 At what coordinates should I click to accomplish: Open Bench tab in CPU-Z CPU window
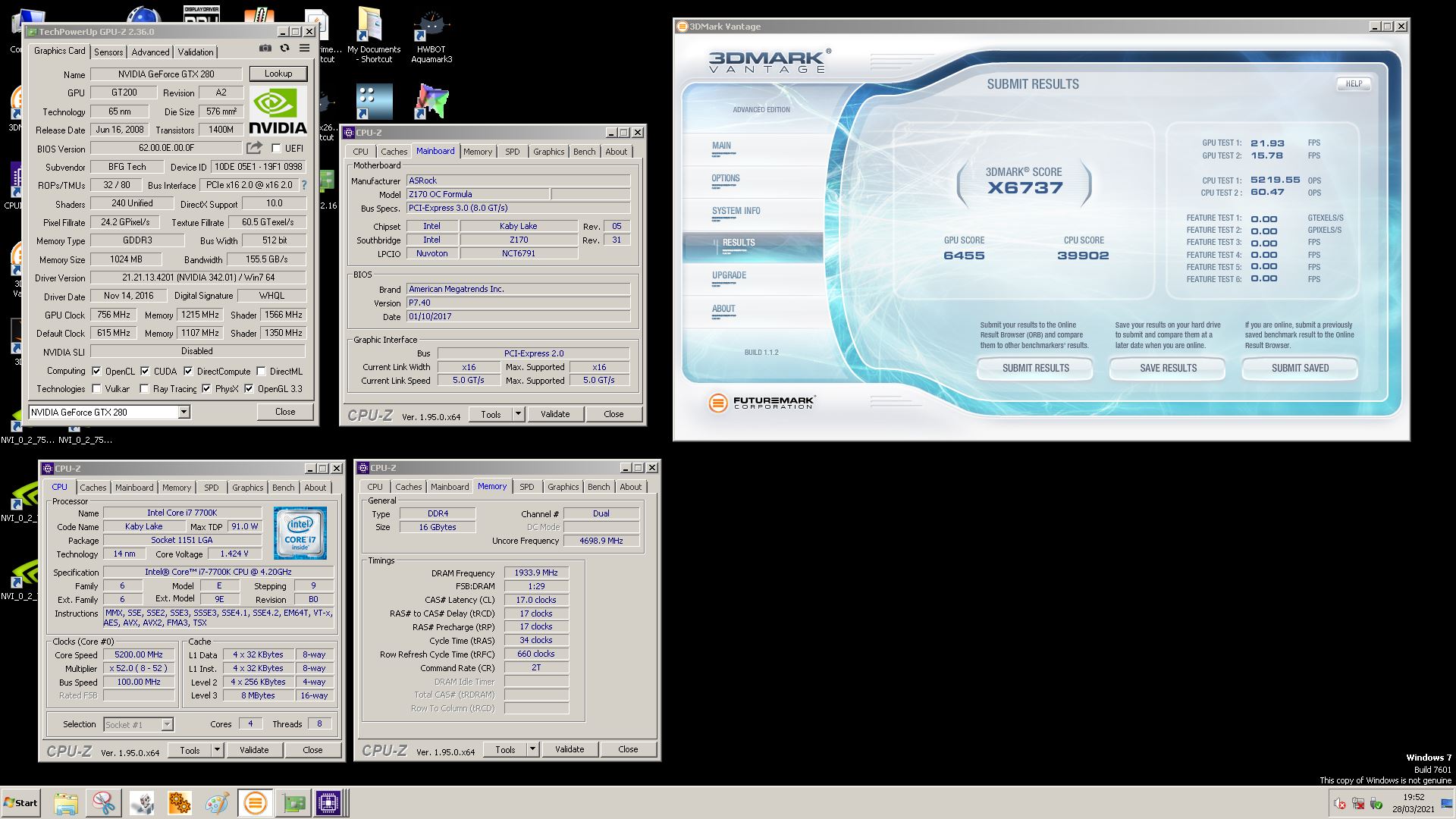pos(283,488)
